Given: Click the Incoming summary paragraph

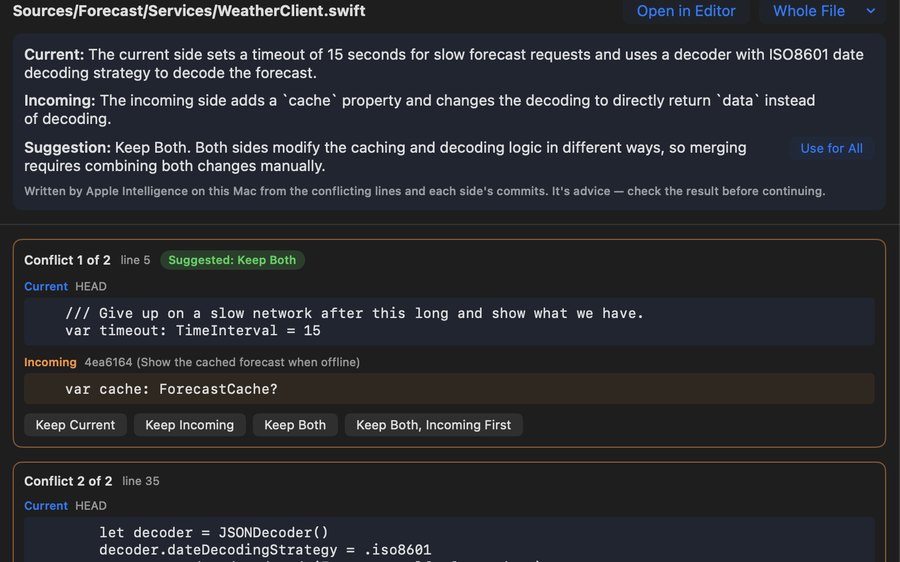Looking at the screenshot, I should (x=420, y=110).
